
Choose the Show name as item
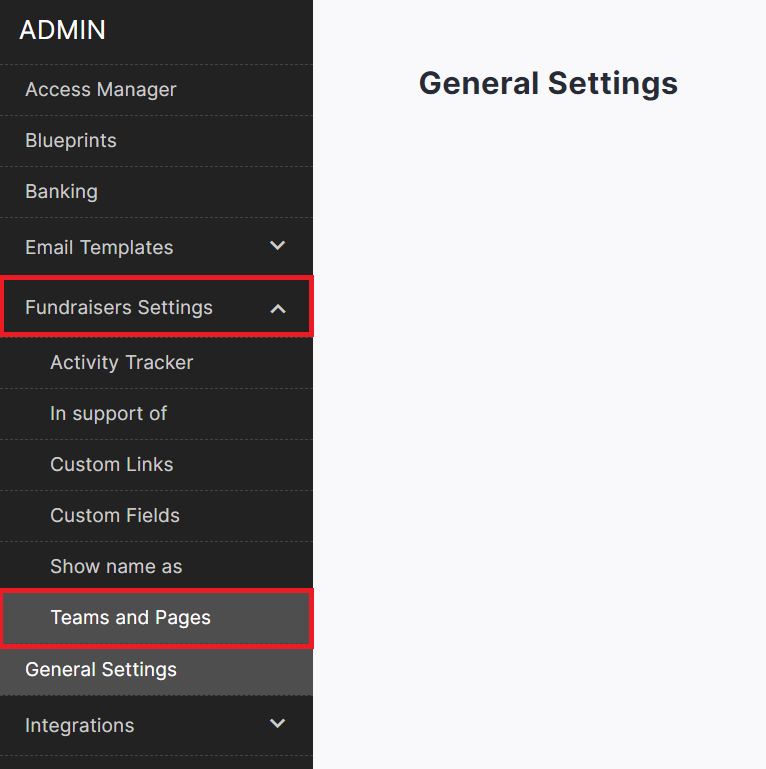[x=116, y=567]
